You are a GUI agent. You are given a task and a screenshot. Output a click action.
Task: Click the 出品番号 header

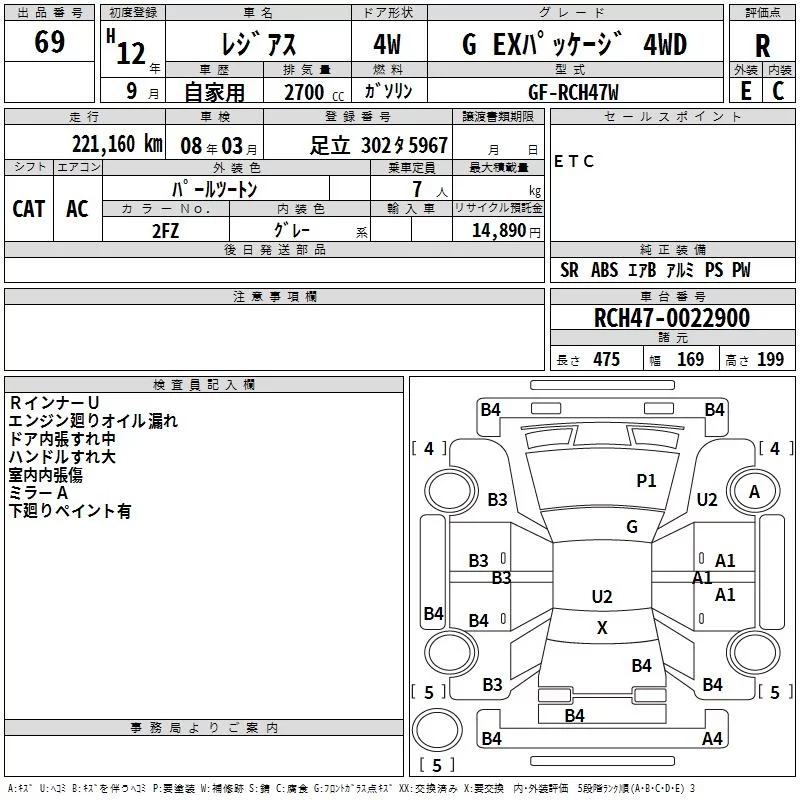[49, 13]
